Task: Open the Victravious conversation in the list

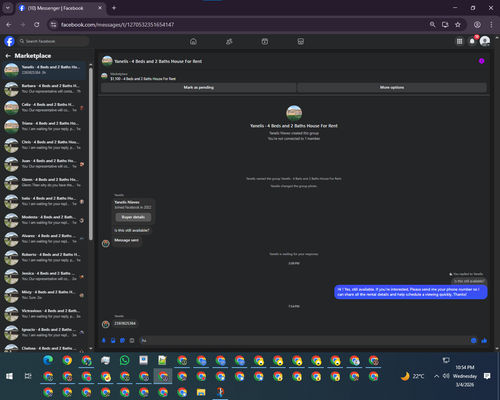Action: tap(44, 314)
